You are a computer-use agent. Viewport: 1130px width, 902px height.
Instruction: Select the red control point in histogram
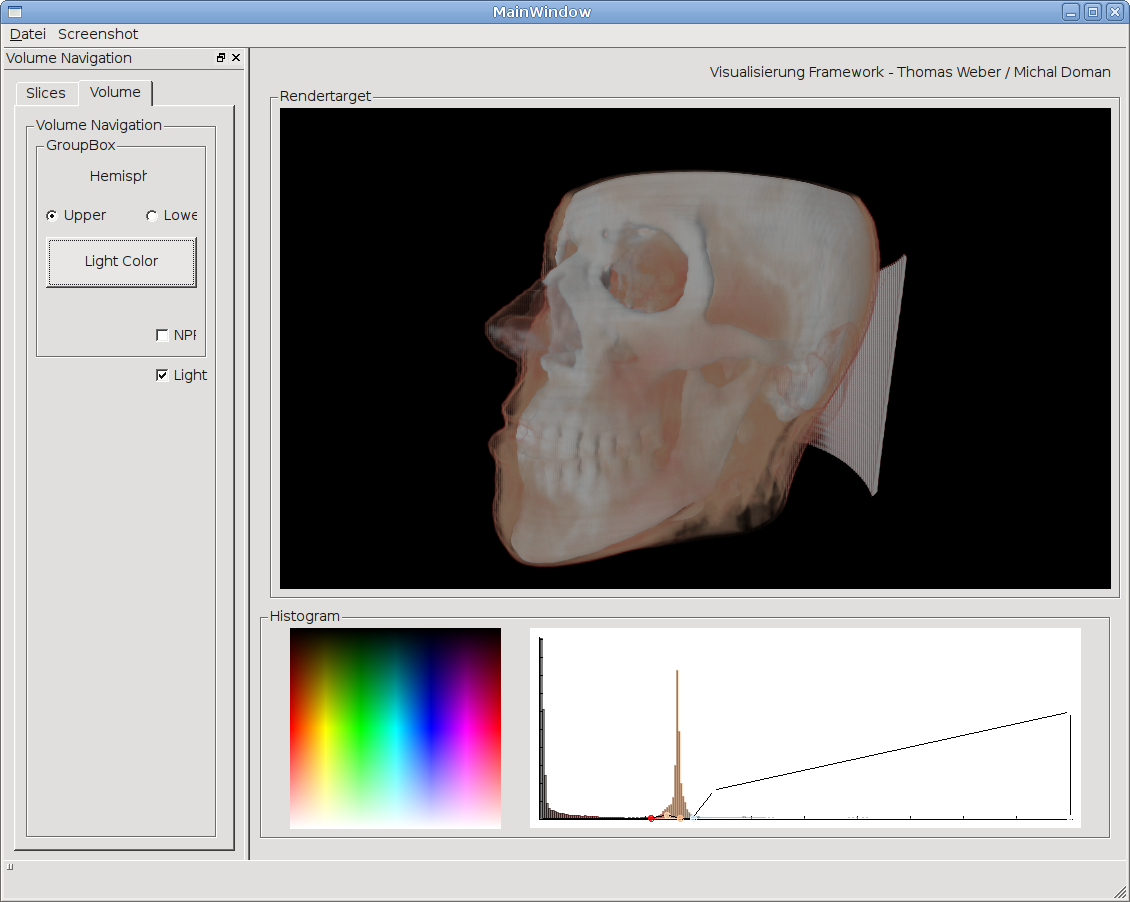coord(651,818)
